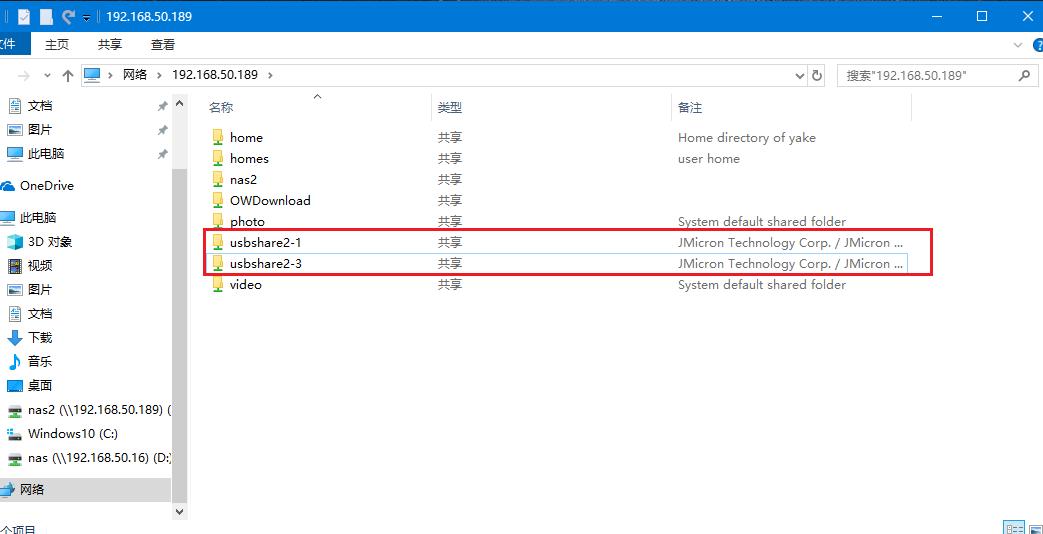
Task: Sort by the 名称 column header
Action: pyautogui.click(x=221, y=108)
